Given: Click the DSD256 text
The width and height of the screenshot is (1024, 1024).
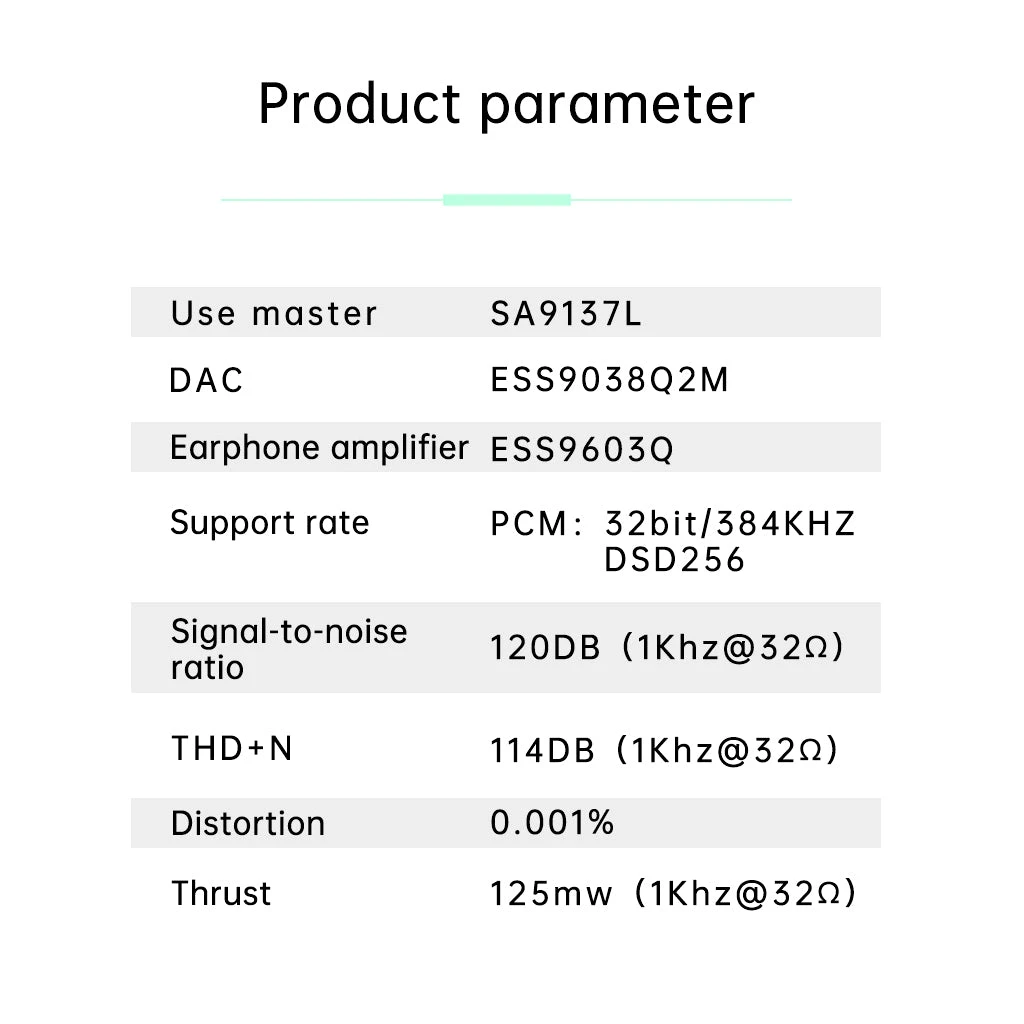Looking at the screenshot, I should [675, 560].
